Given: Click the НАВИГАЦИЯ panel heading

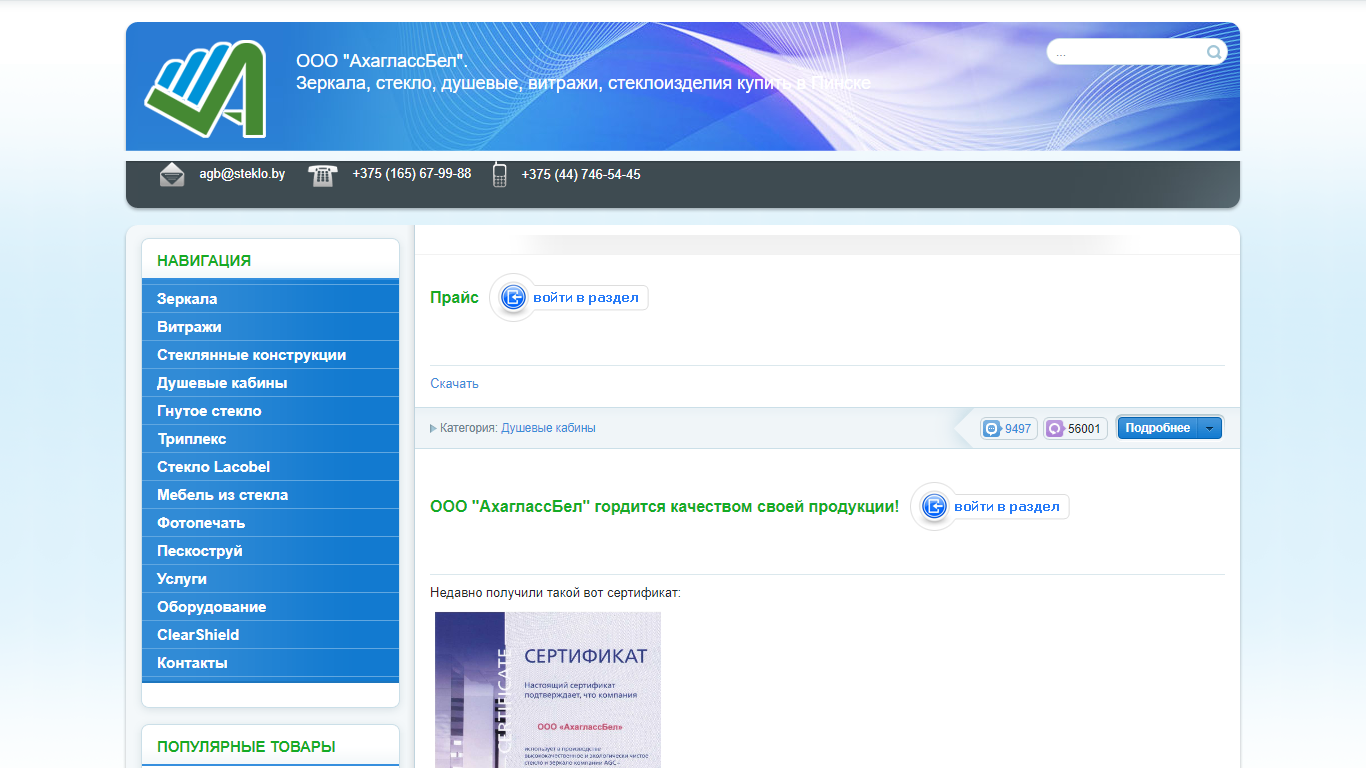Looking at the screenshot, I should click(x=204, y=261).
